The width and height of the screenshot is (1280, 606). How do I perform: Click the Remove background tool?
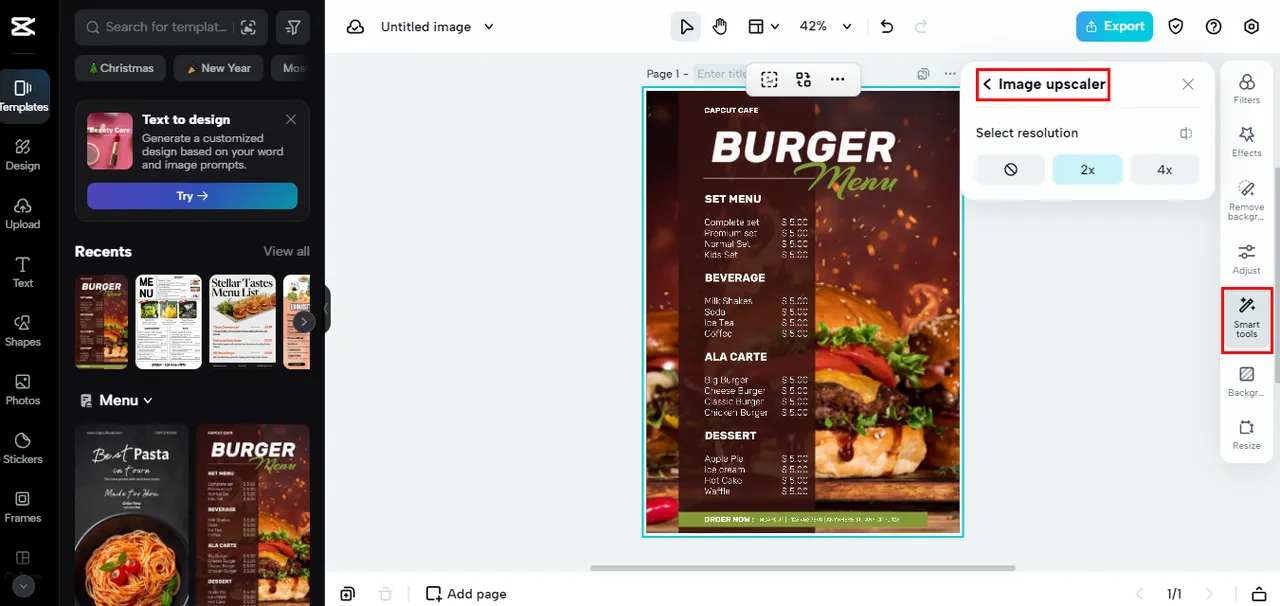pos(1246,200)
